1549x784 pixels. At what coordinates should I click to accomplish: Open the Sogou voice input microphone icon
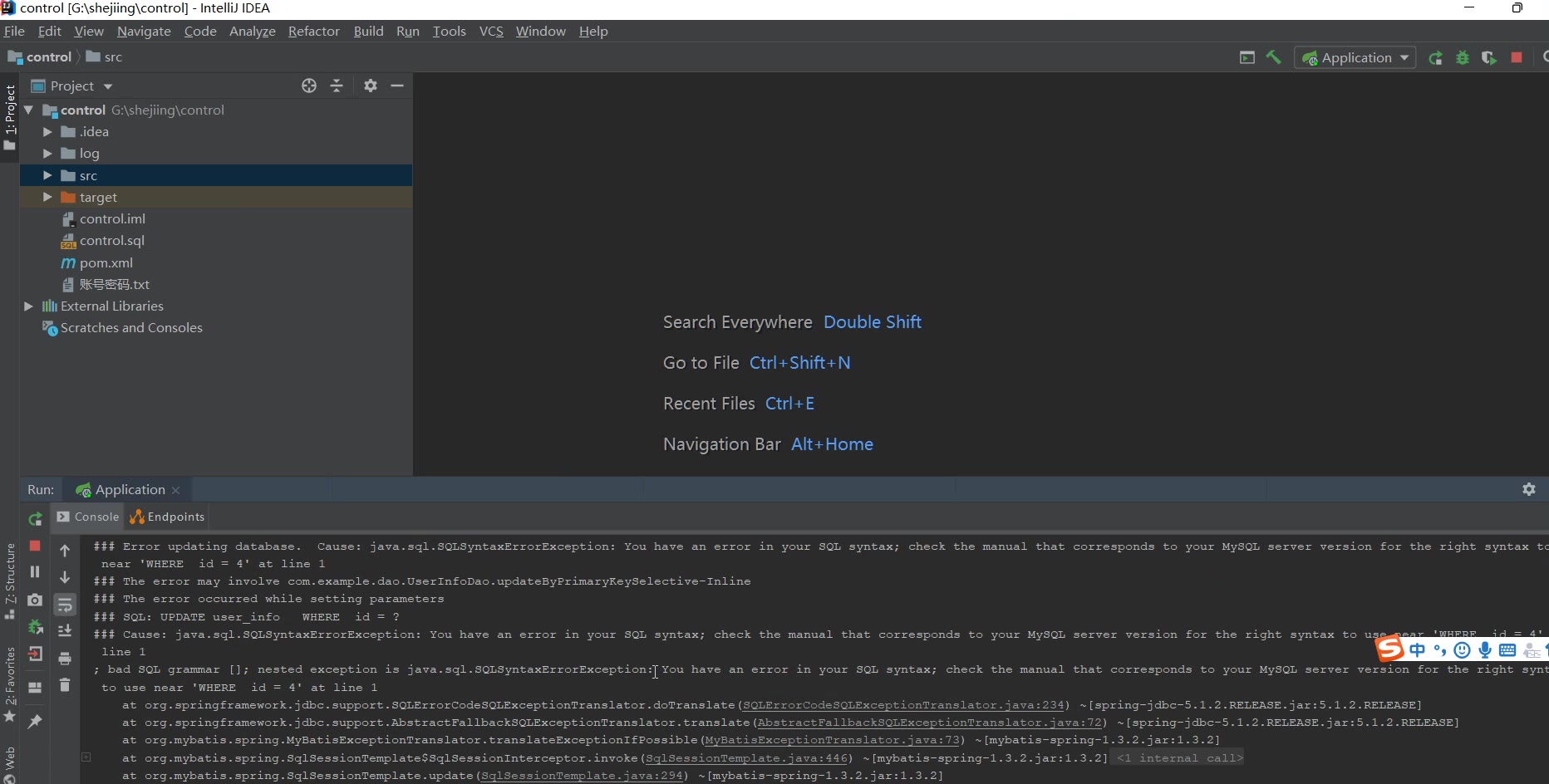tap(1485, 650)
